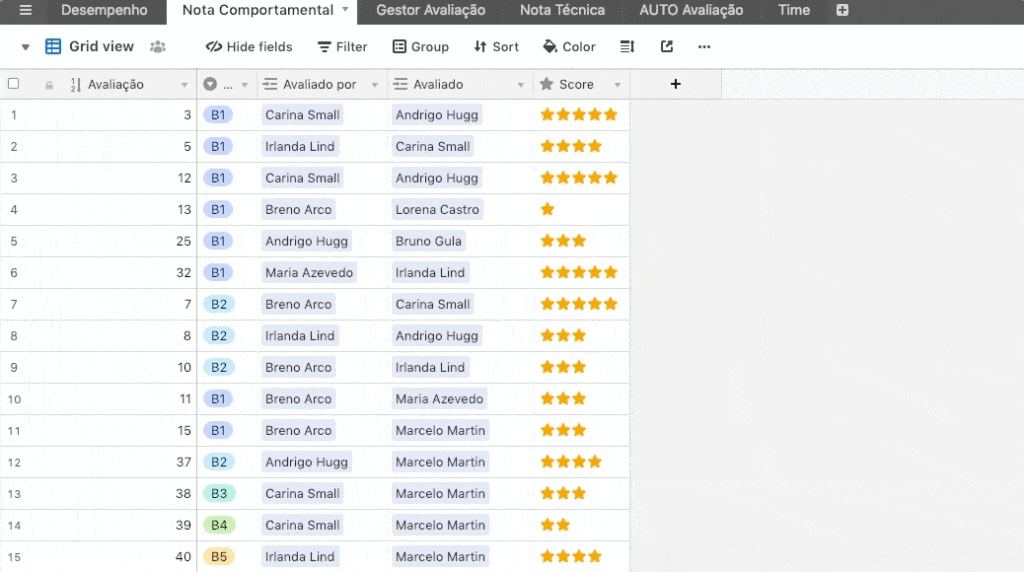Click Irlanda Lind evaluator in row 2
This screenshot has height=572, width=1024.
300,146
